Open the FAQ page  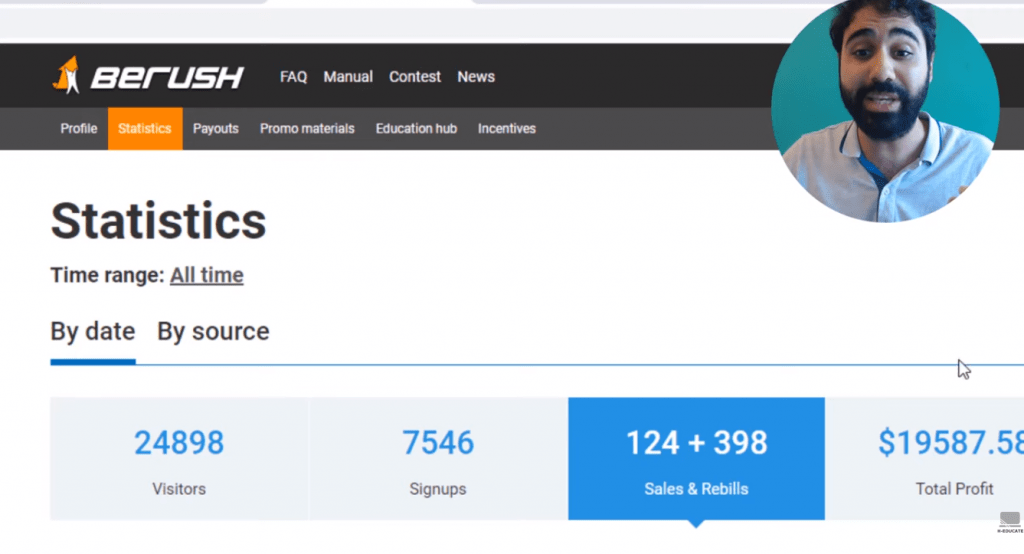(294, 77)
